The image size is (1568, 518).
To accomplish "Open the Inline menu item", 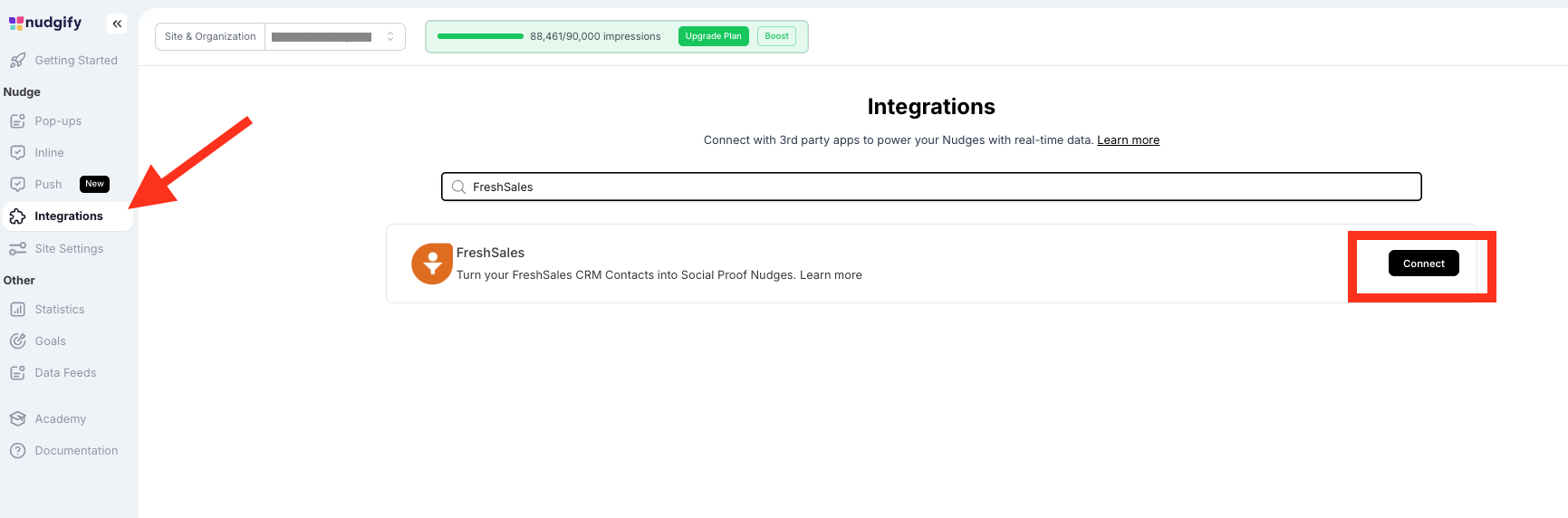I will click(67, 153).
